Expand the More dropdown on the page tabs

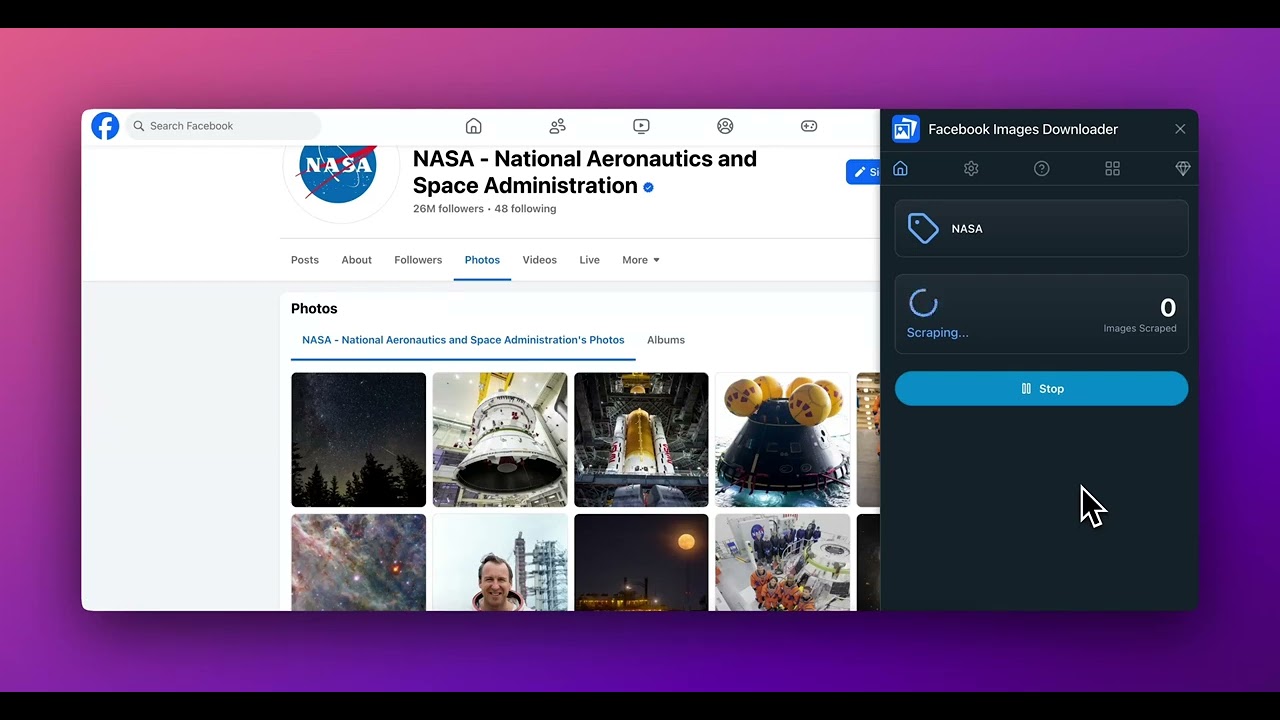641,260
